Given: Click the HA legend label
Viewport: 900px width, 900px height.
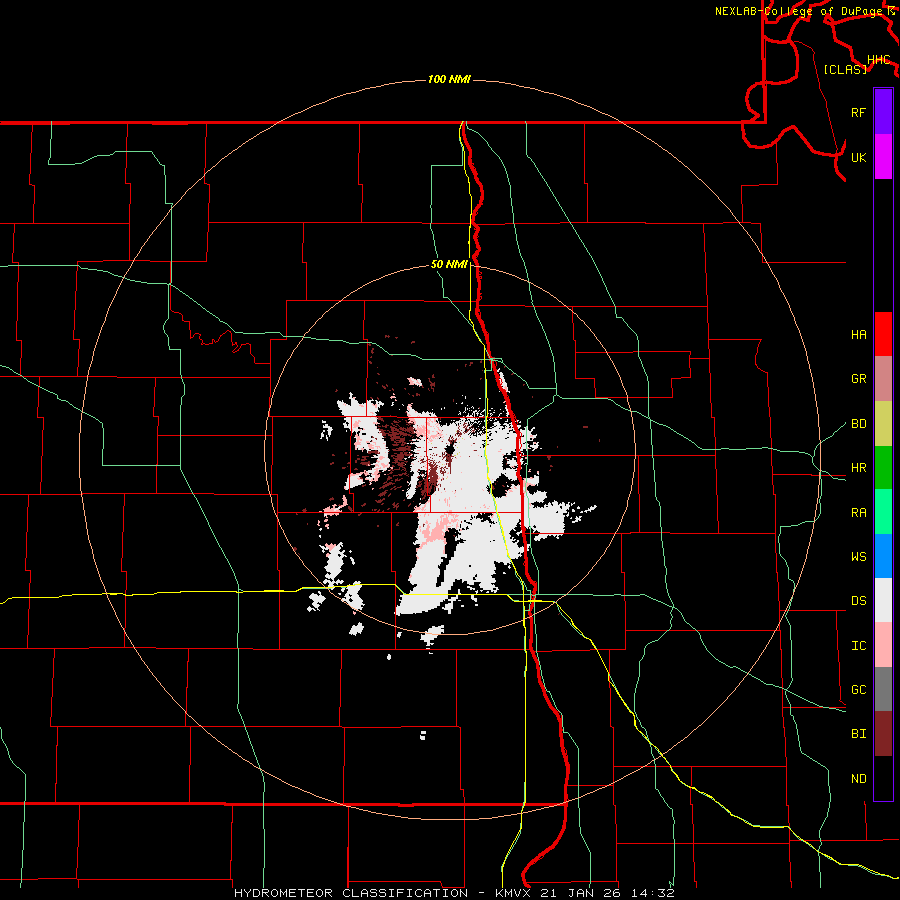Looking at the screenshot, I should click(859, 334).
